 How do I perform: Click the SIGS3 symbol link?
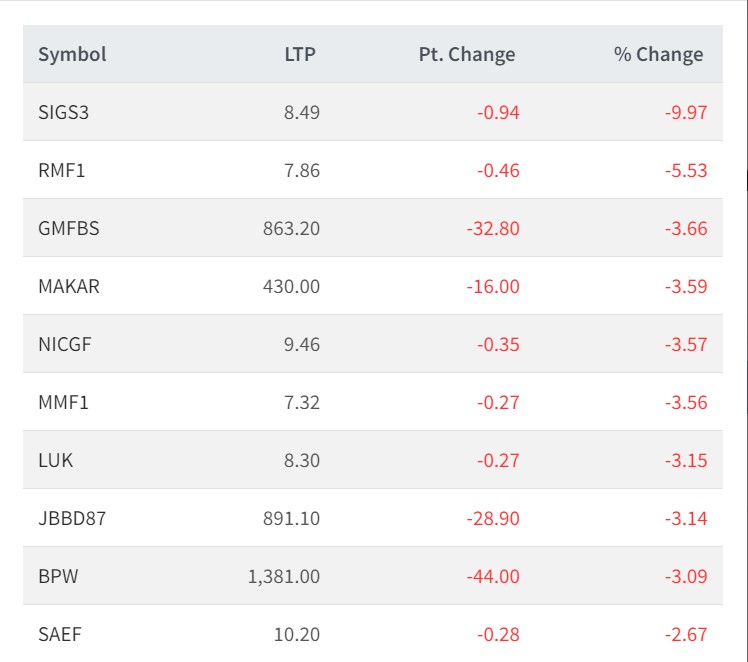click(x=63, y=112)
